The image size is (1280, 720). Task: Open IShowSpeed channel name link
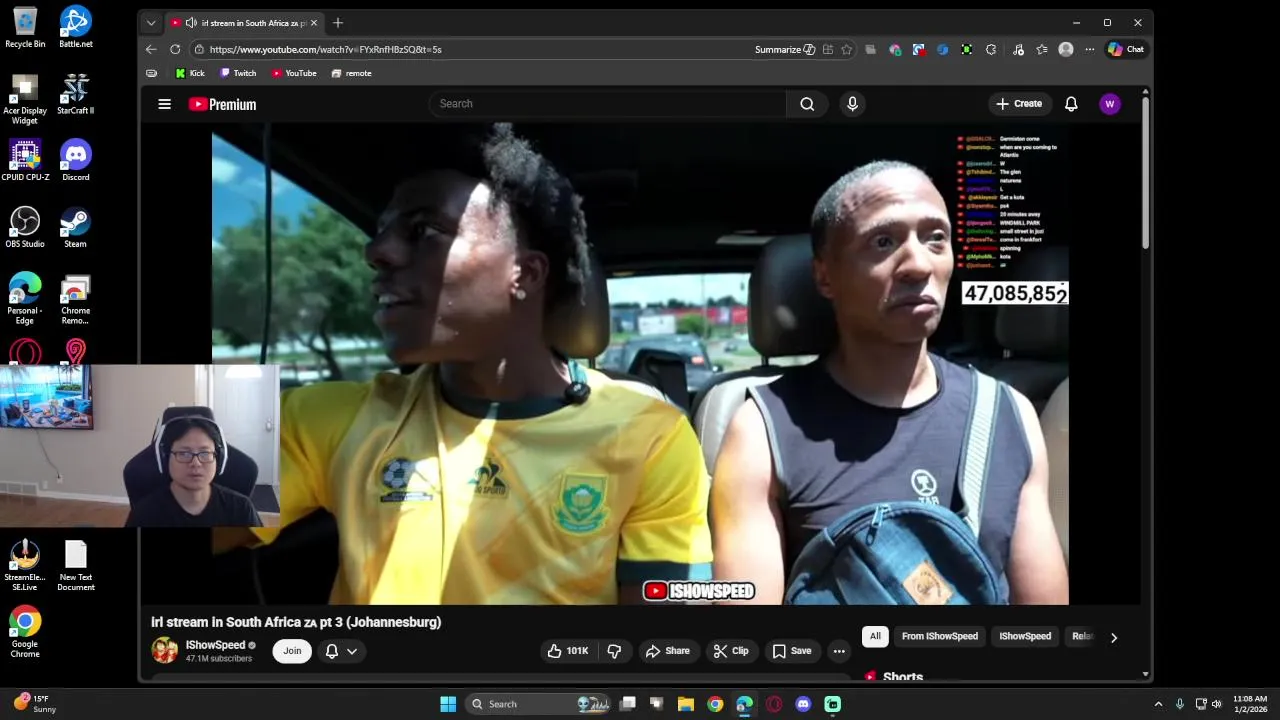point(215,645)
